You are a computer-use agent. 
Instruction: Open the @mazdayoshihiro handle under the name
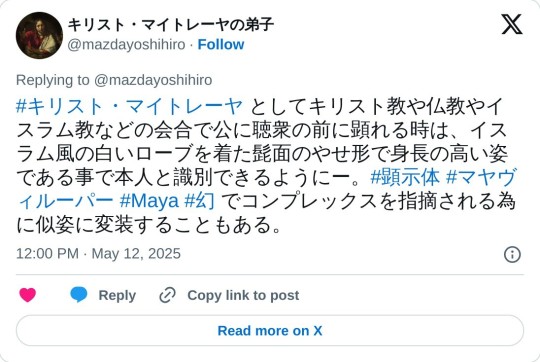pyautogui.click(x=126, y=45)
